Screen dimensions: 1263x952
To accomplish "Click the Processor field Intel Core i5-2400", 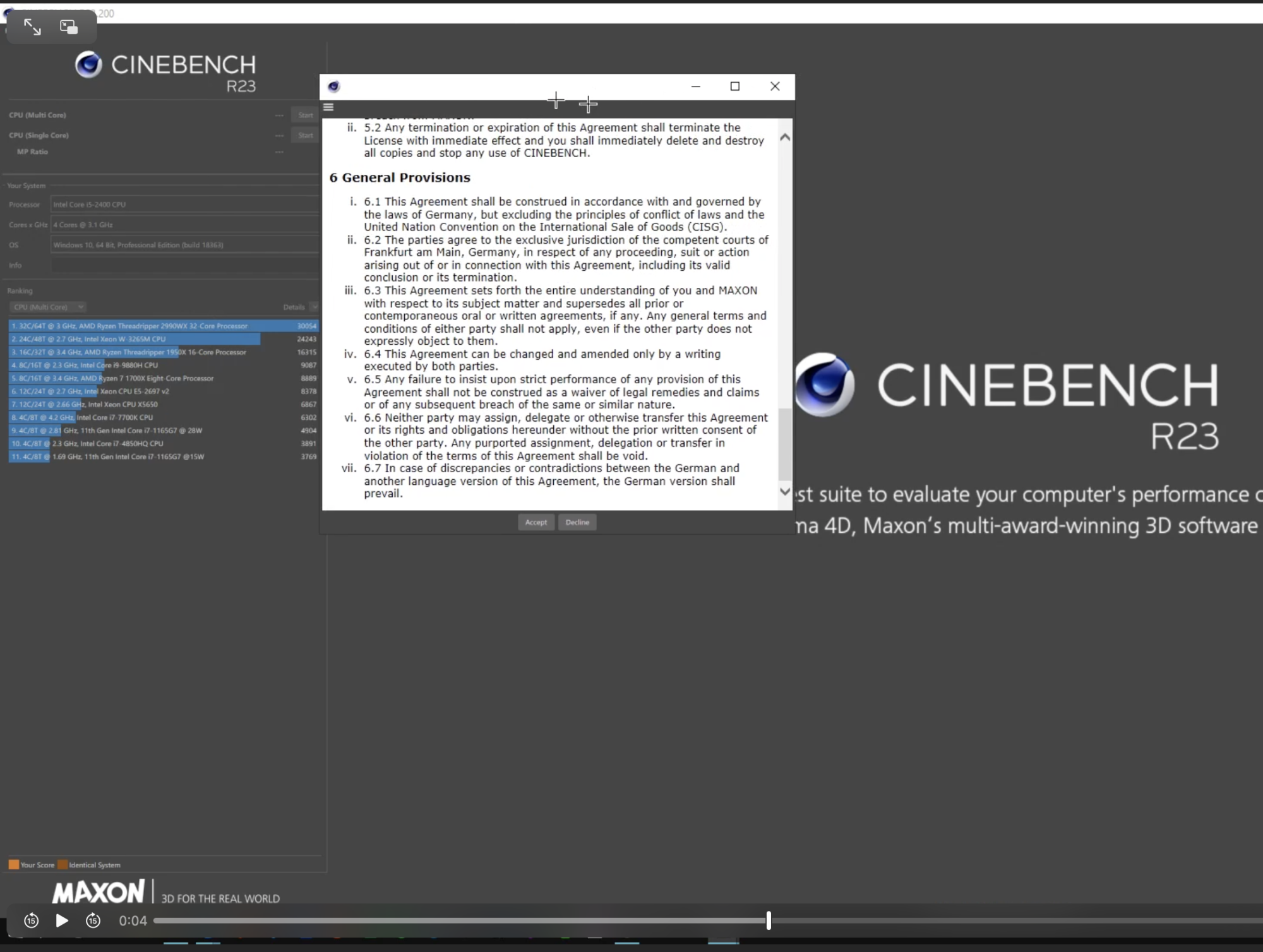I will click(x=185, y=205).
